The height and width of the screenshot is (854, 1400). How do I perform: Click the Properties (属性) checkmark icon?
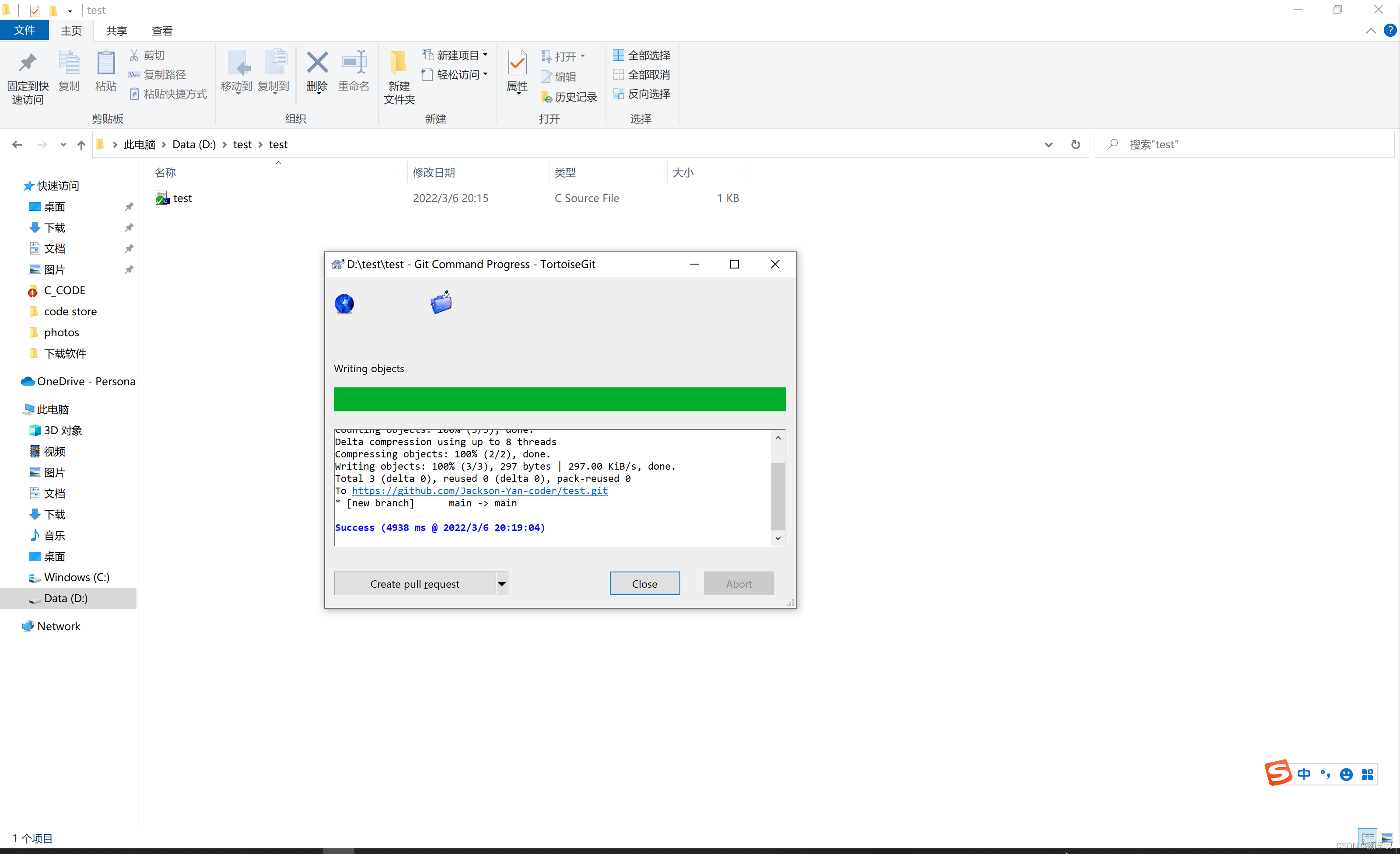pyautogui.click(x=517, y=63)
